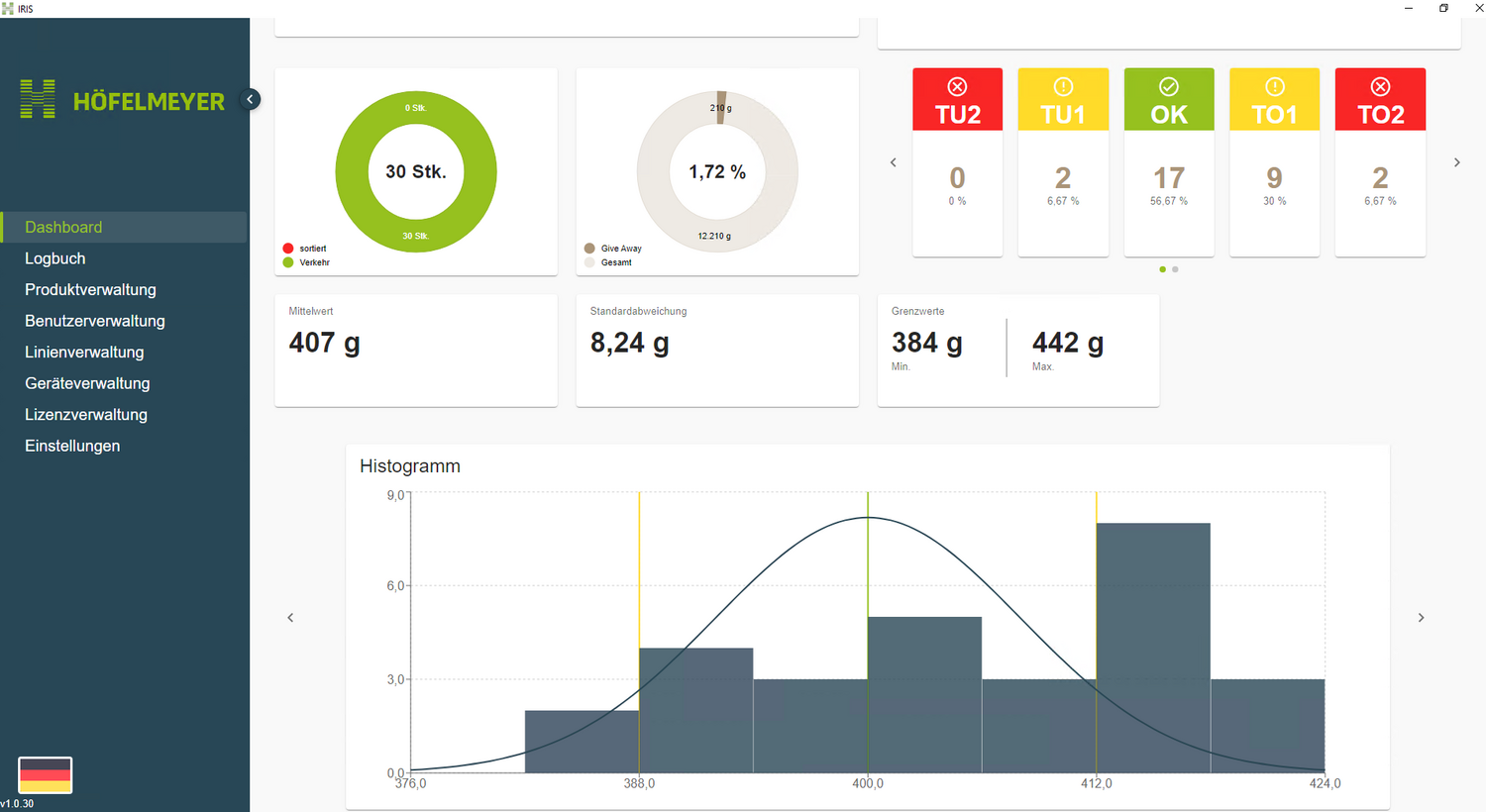
Task: Show next tolerance cards with right arrow
Action: [1456, 162]
